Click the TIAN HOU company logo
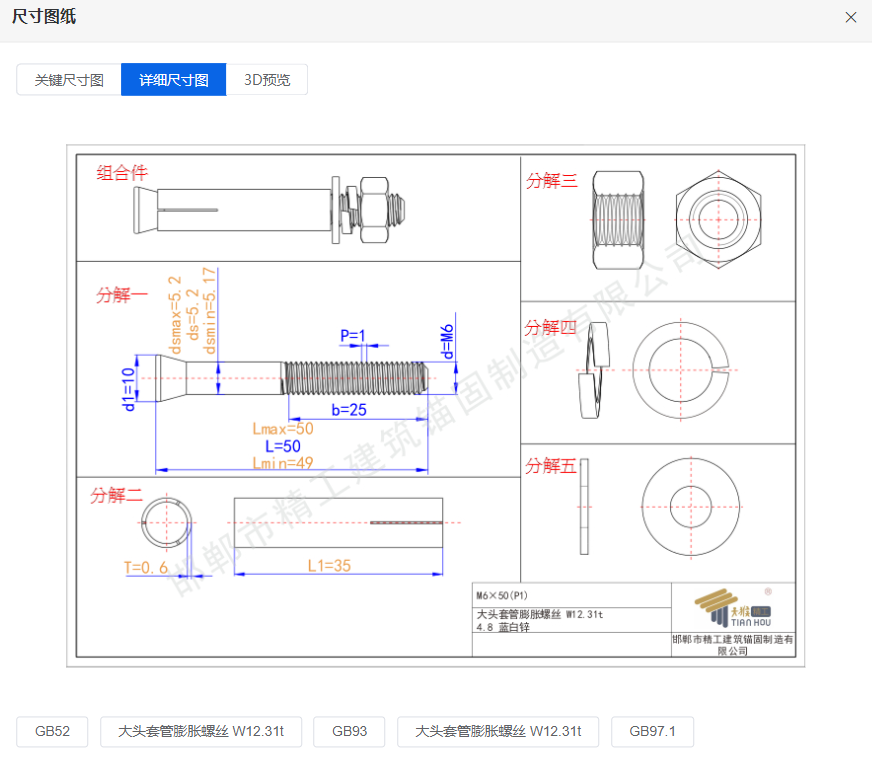This screenshot has height=758, width=872. pyautogui.click(x=733, y=607)
